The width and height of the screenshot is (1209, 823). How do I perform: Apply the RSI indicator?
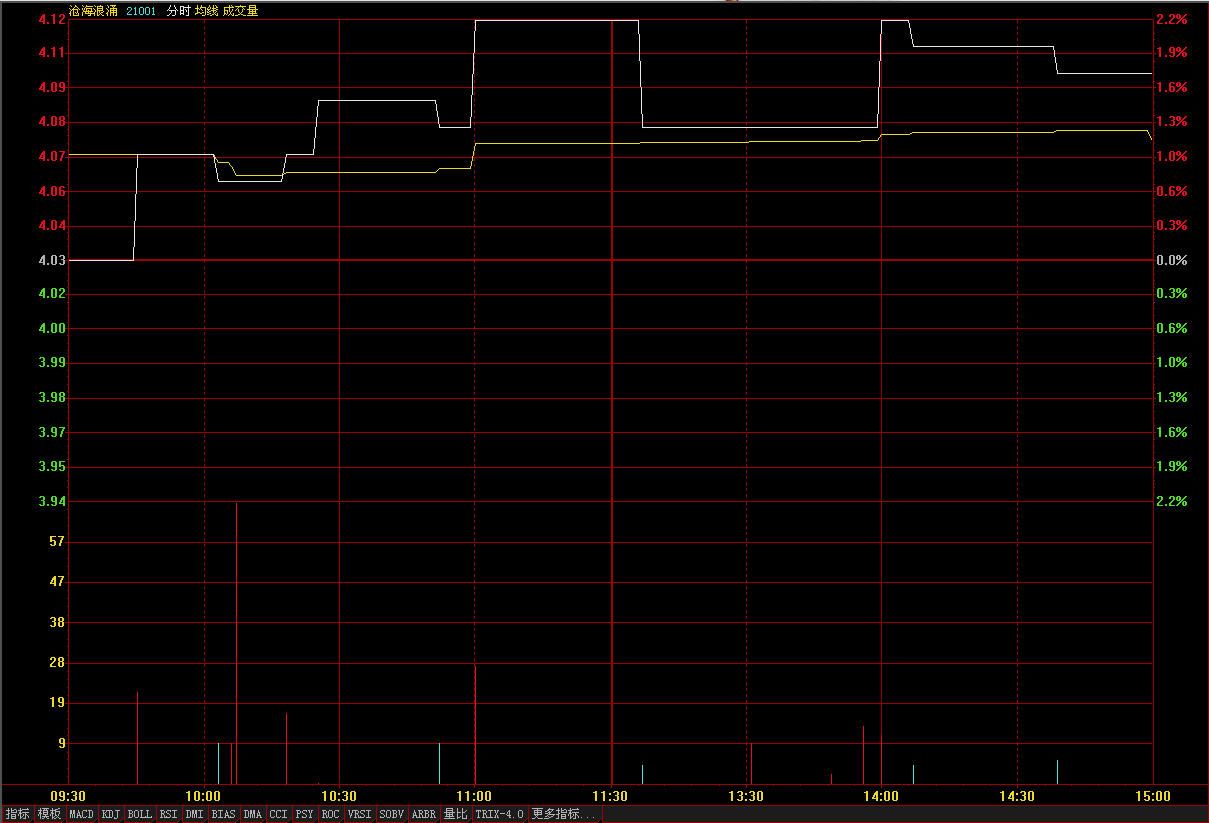pos(169,814)
